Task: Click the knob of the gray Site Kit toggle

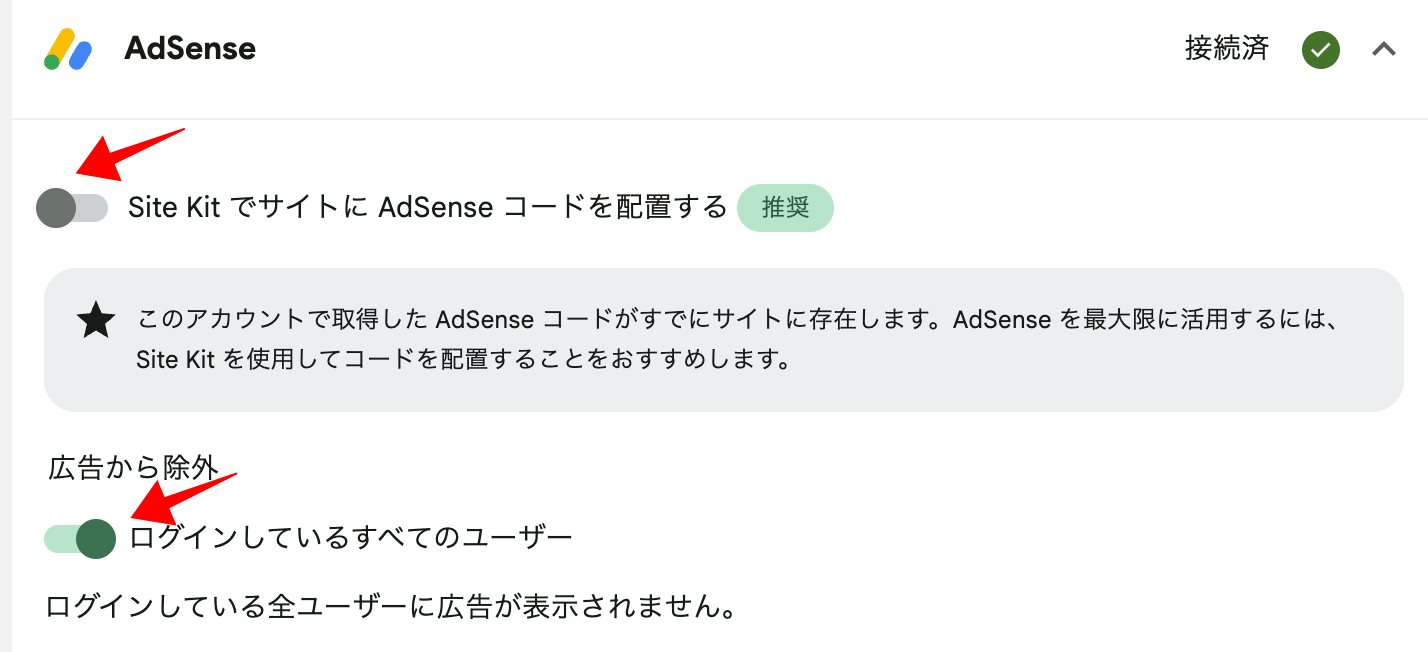Action: (58, 207)
